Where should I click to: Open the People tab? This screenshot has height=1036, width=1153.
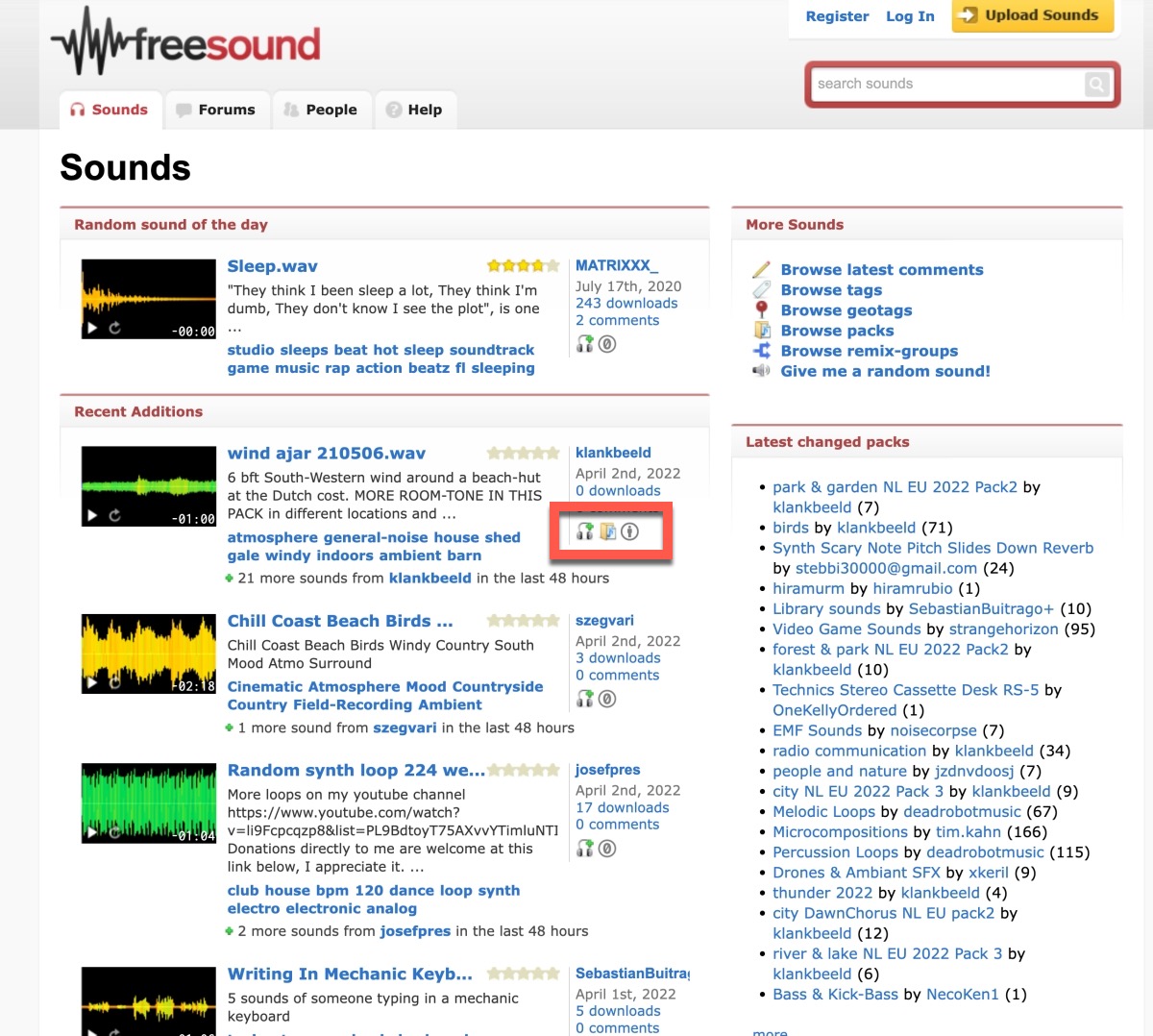click(320, 110)
